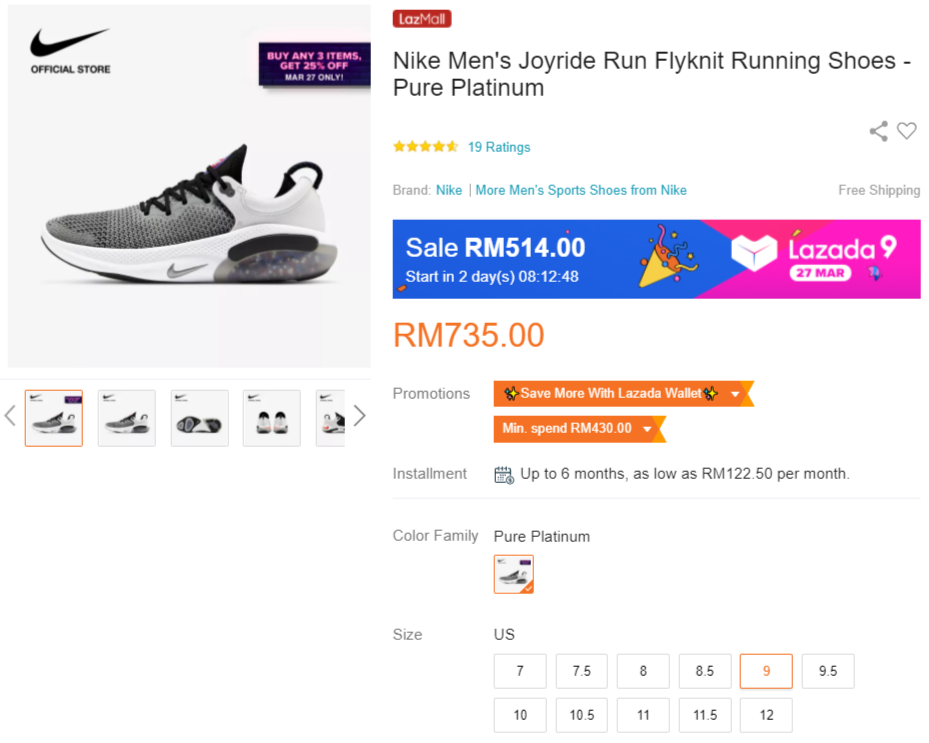The height and width of the screenshot is (743, 929).
Task: Show next product thumbnails arrow
Action: pos(359,415)
